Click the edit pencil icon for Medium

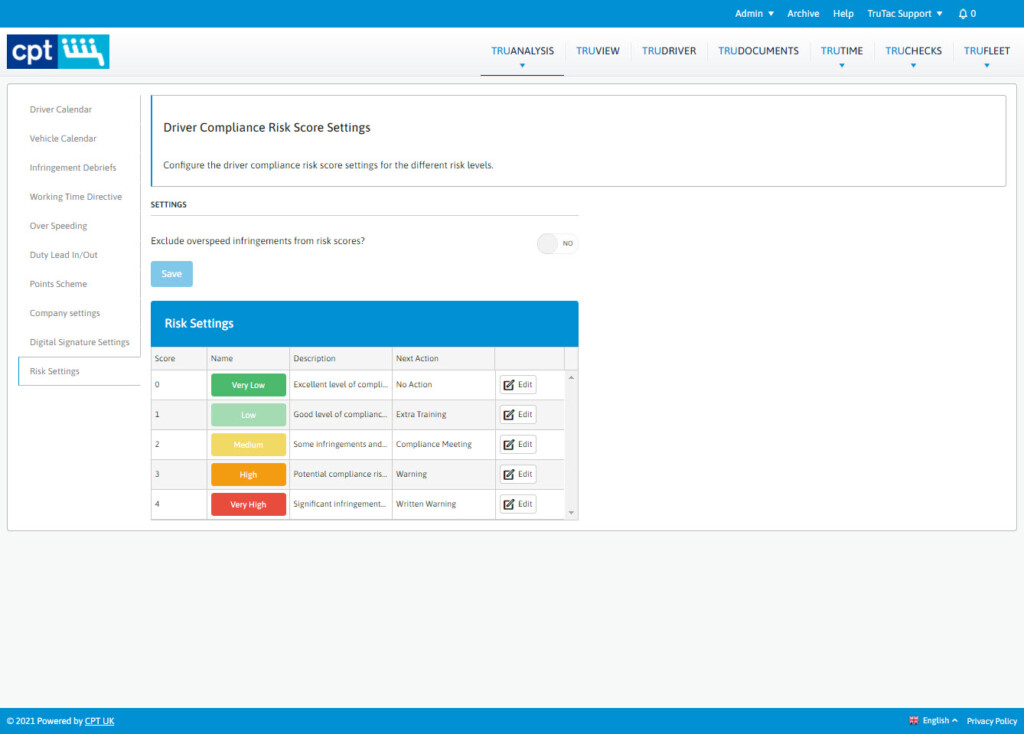[510, 444]
